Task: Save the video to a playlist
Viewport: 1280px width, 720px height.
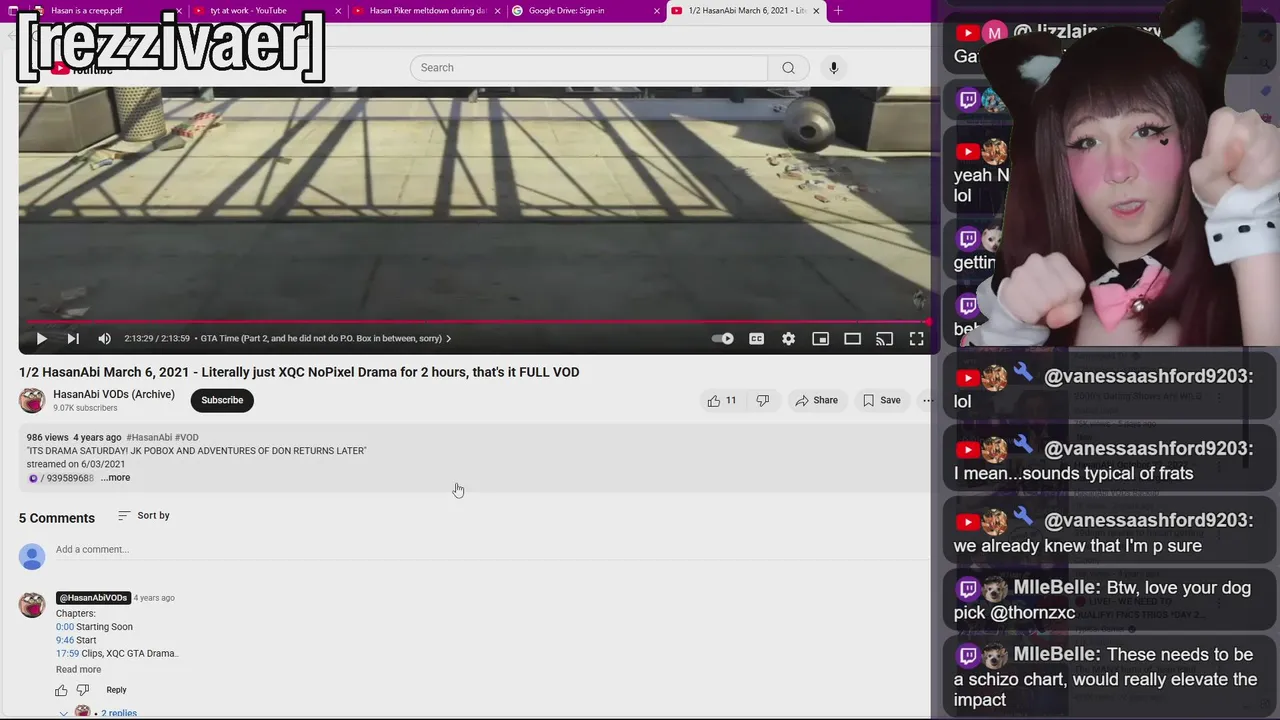Action: pos(882,400)
